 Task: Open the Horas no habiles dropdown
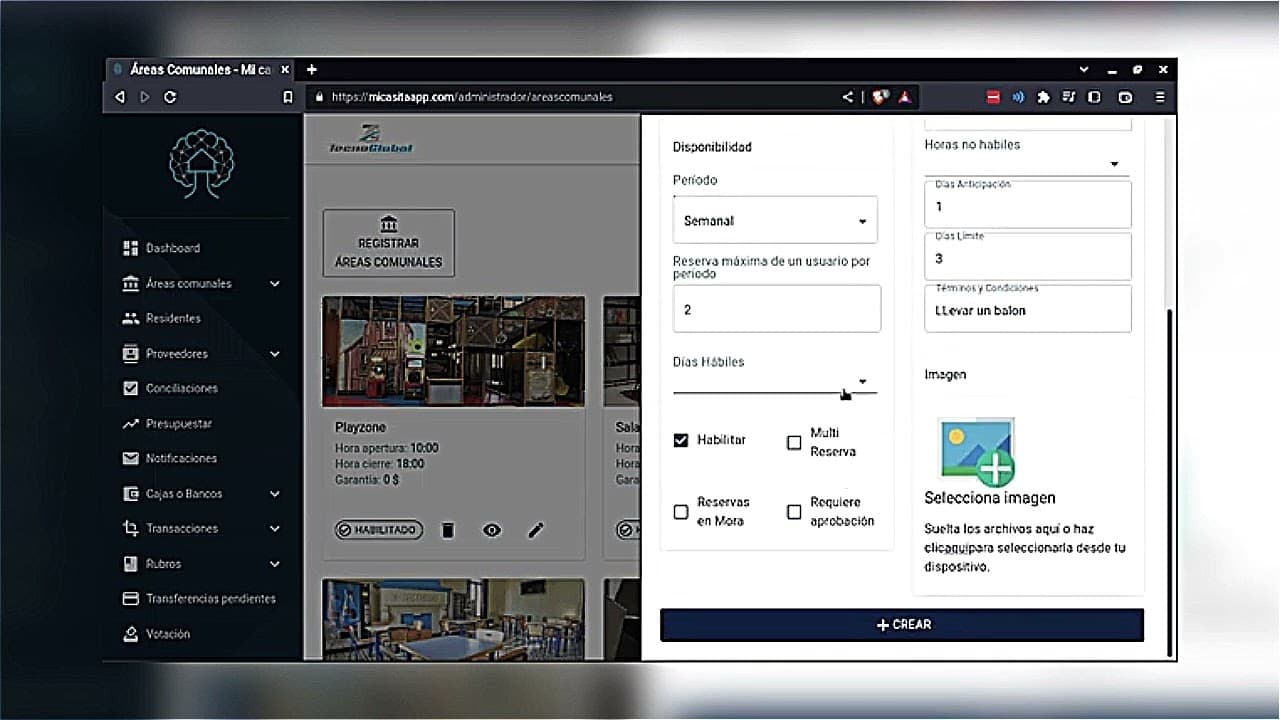point(1028,164)
